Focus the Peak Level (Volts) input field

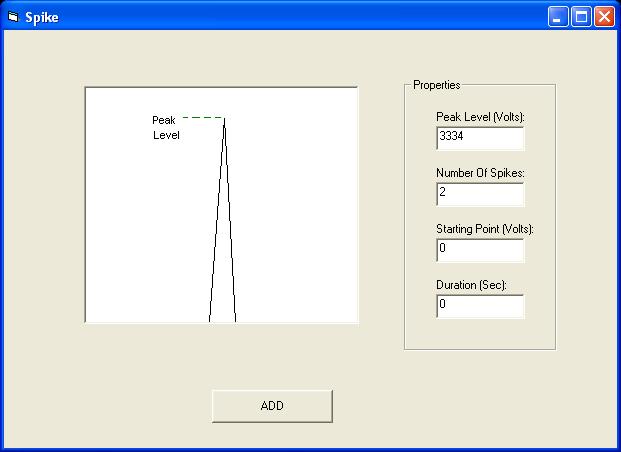click(480, 138)
